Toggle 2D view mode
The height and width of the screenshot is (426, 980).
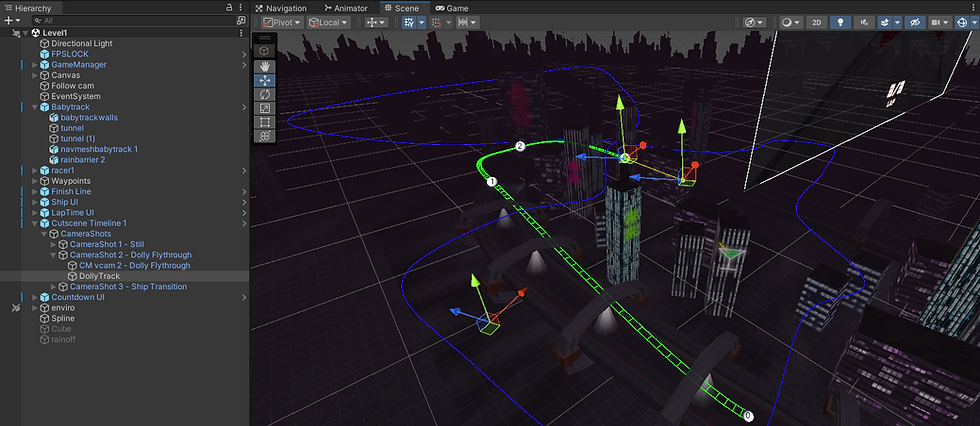pyautogui.click(x=816, y=22)
